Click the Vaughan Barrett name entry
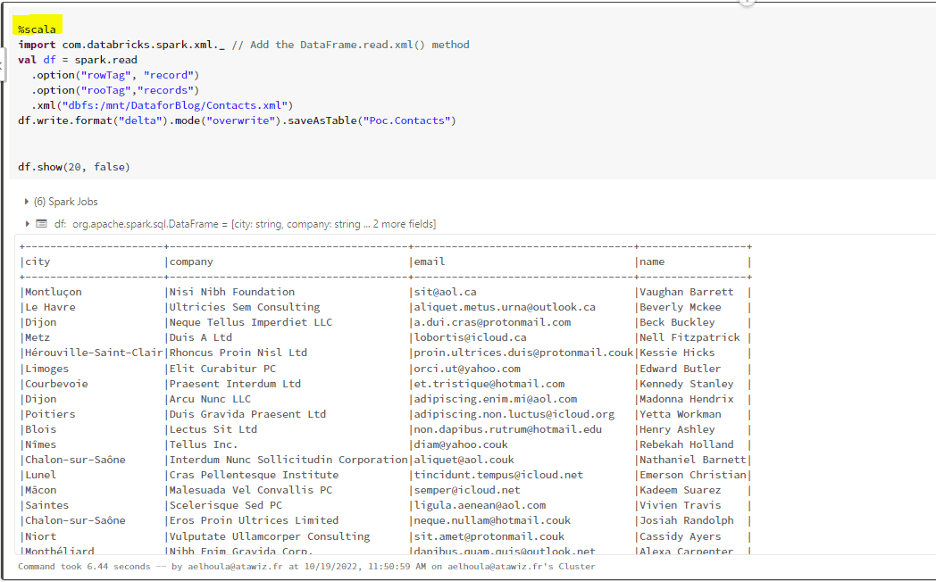 click(x=686, y=292)
